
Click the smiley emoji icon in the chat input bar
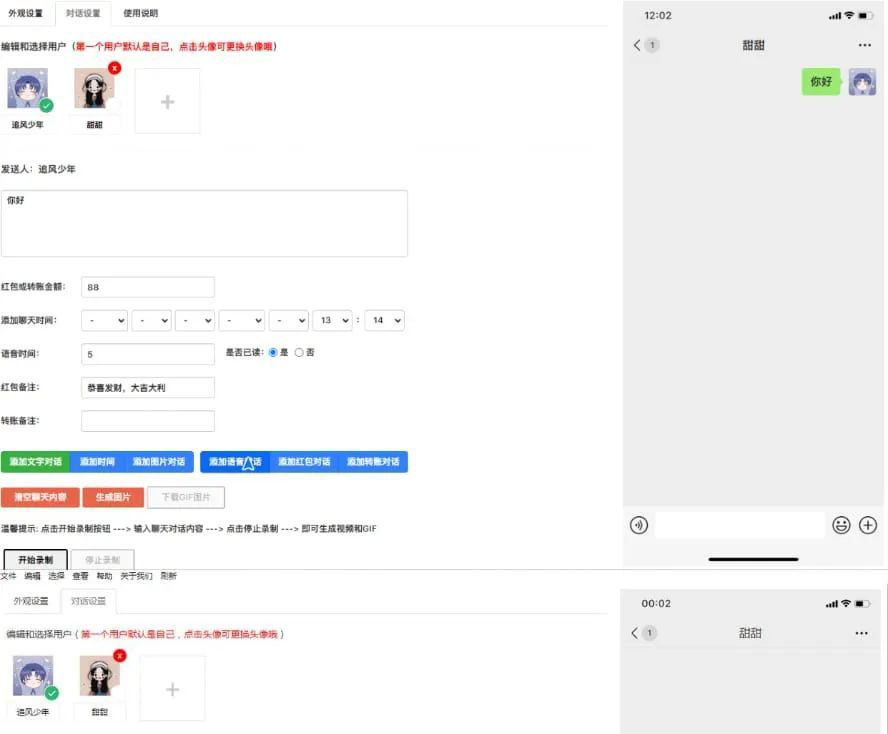point(843,524)
